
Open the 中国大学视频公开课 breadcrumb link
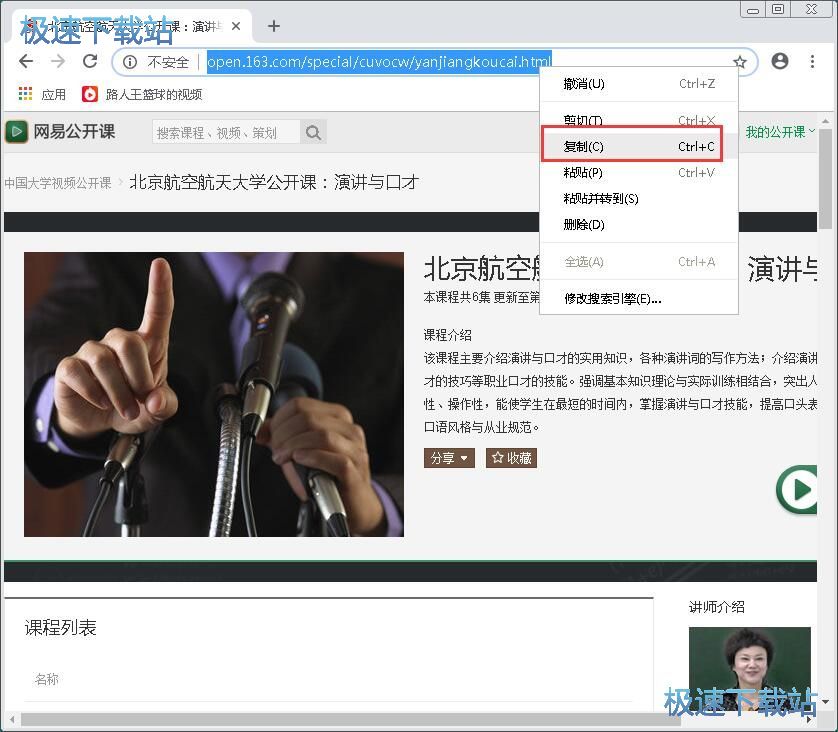pos(62,183)
